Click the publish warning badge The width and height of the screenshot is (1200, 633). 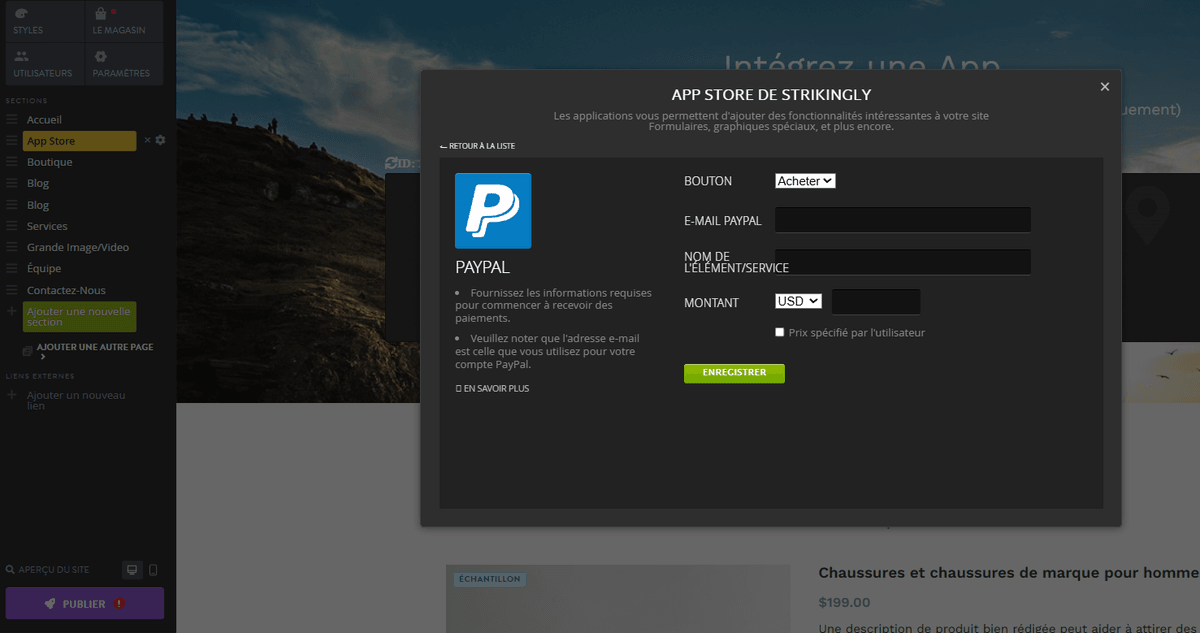coord(119,604)
